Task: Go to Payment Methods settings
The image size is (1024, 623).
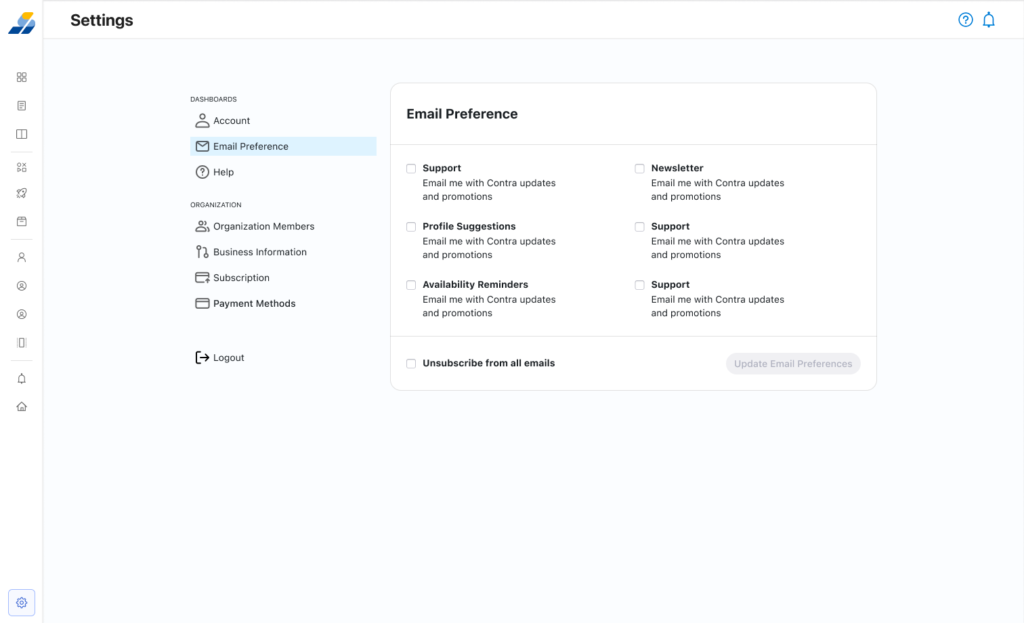Action: pos(254,304)
